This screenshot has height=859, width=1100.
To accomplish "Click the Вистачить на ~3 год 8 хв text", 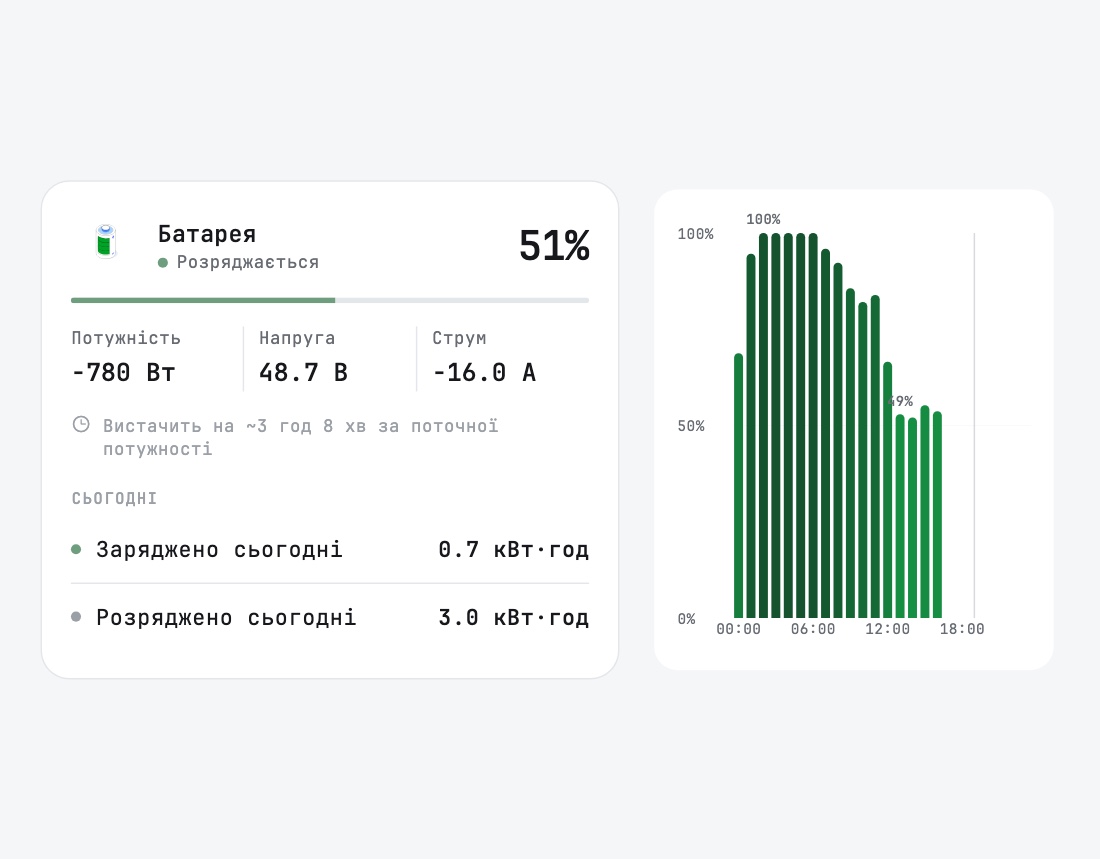I will [x=300, y=437].
